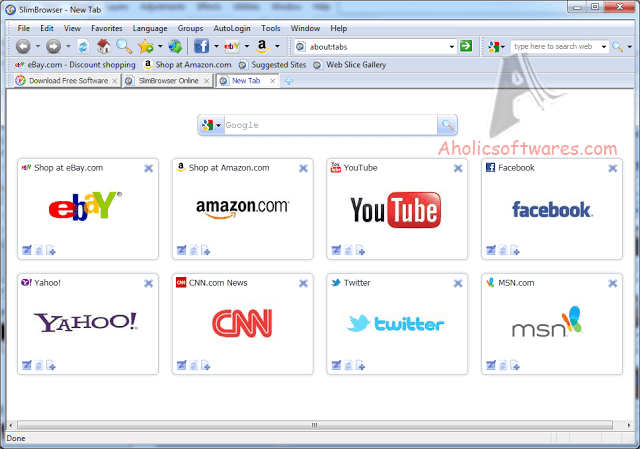The width and height of the screenshot is (640, 449).
Task: Click the Back navigation arrow
Action: [x=23, y=47]
